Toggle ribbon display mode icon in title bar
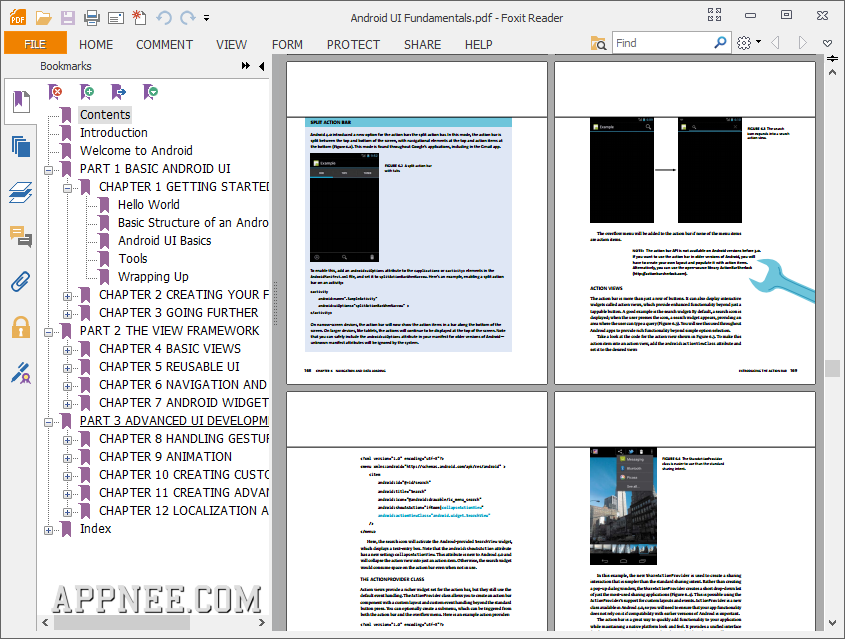Screen dimensions: 845x639 [715, 15]
